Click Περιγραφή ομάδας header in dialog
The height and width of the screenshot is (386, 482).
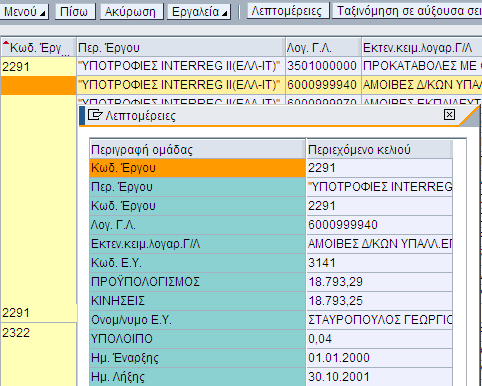(x=198, y=149)
